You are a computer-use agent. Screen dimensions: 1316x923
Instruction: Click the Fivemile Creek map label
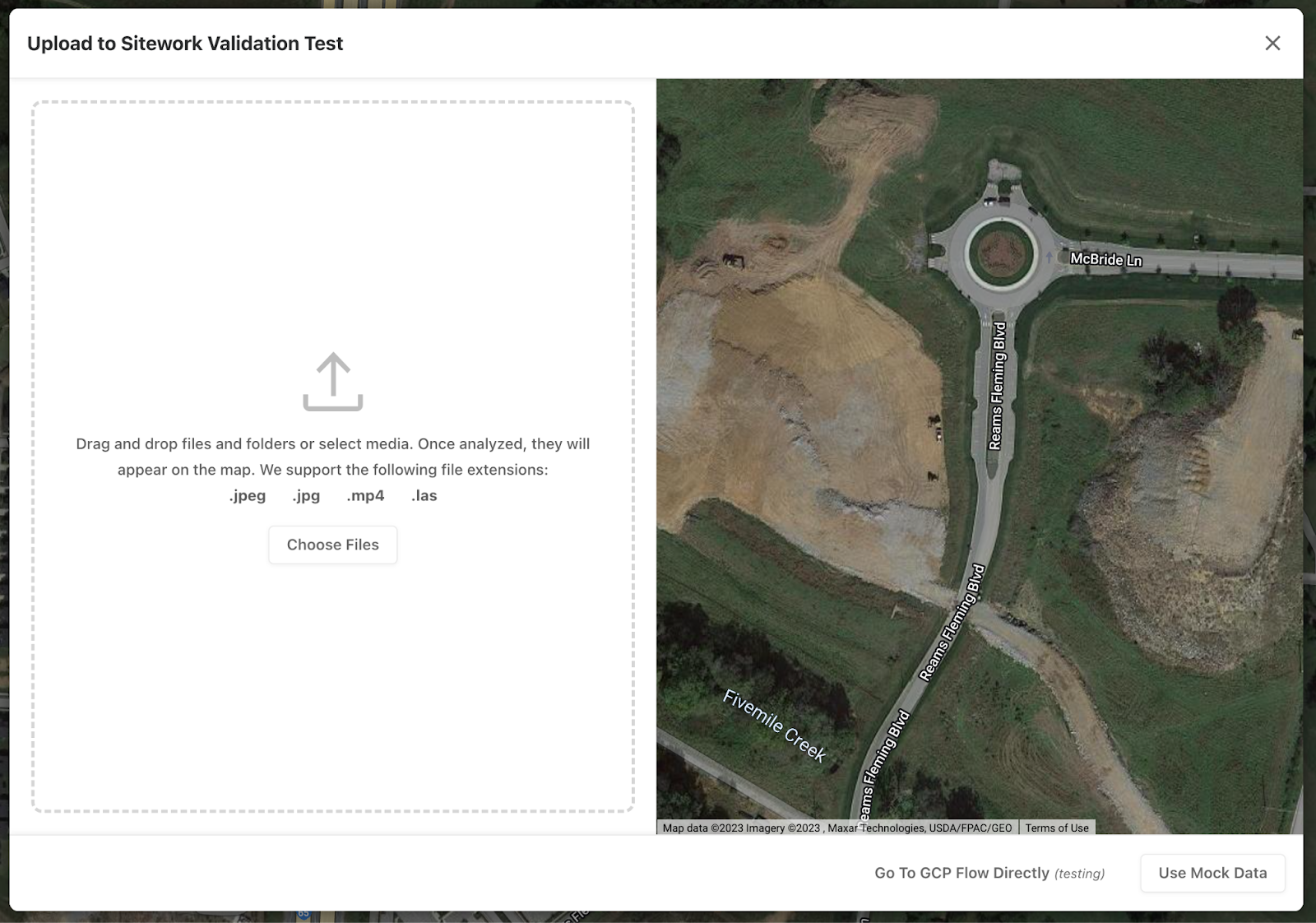coord(775,726)
